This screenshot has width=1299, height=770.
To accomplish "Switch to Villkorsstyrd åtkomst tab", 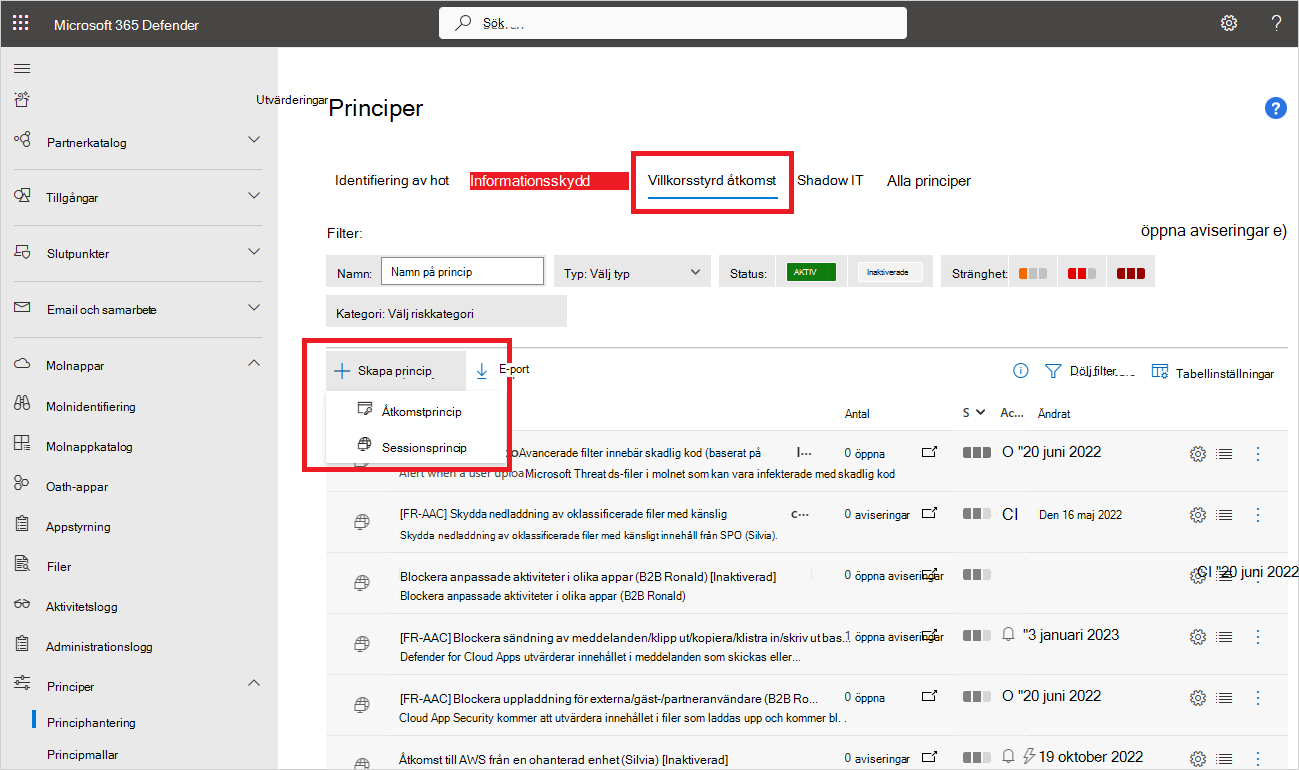I will [712, 181].
